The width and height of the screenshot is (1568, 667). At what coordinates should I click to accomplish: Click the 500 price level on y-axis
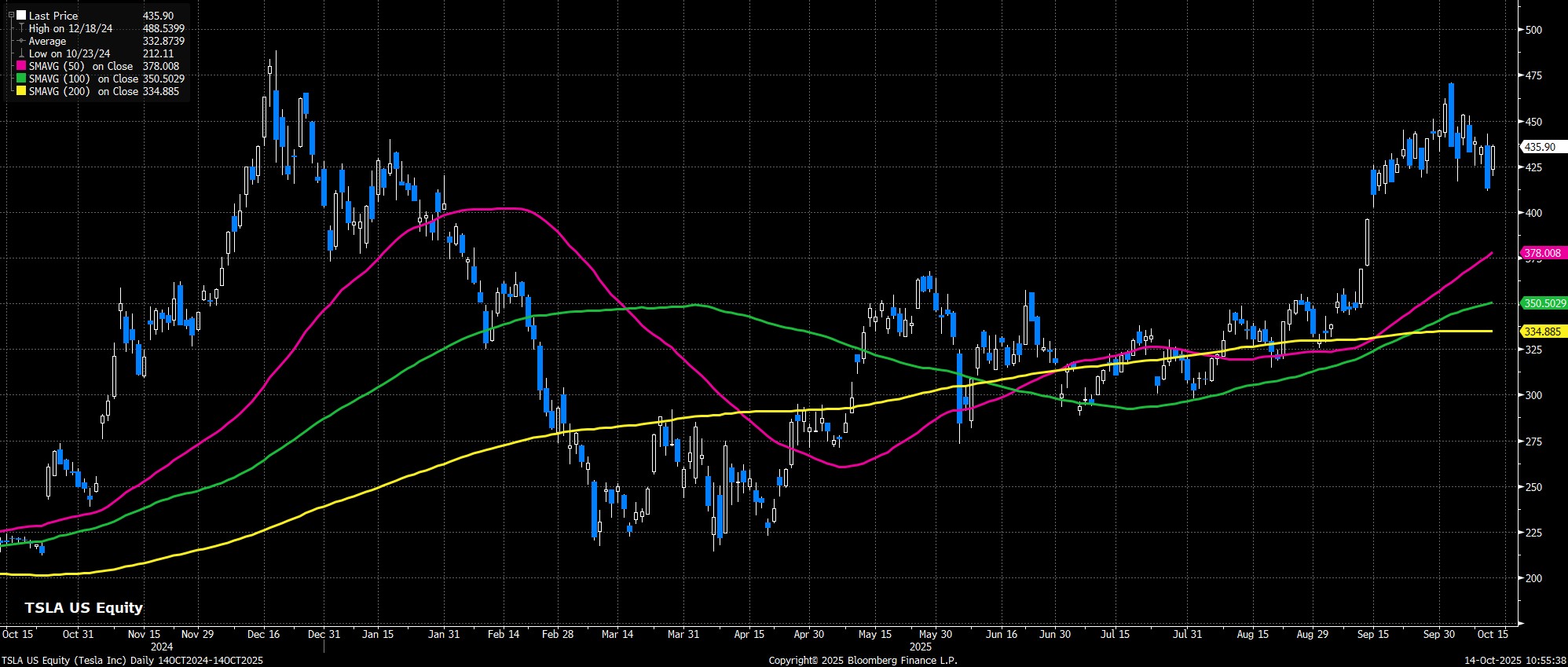[1533, 31]
